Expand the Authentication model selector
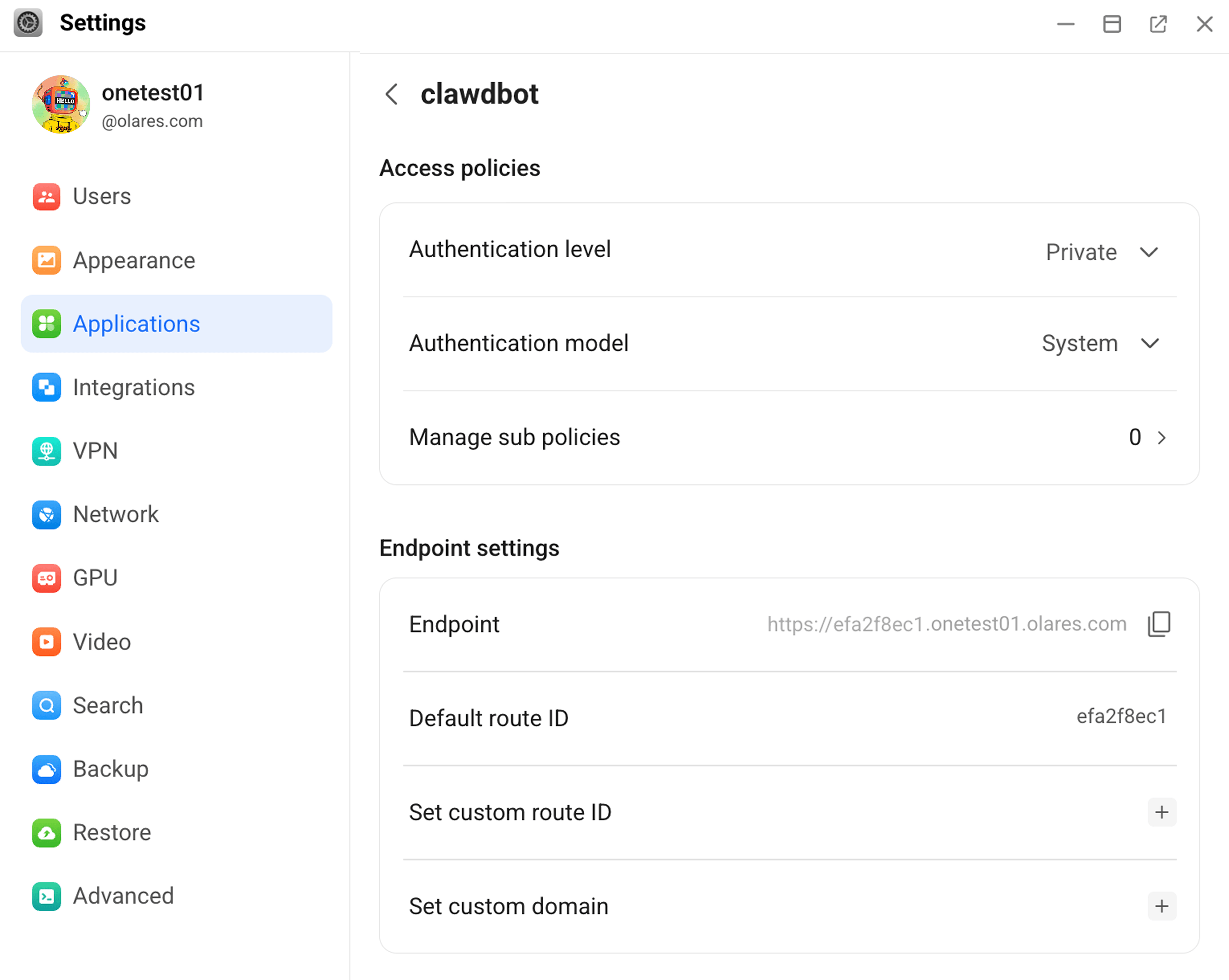1229x980 pixels. [x=1150, y=343]
